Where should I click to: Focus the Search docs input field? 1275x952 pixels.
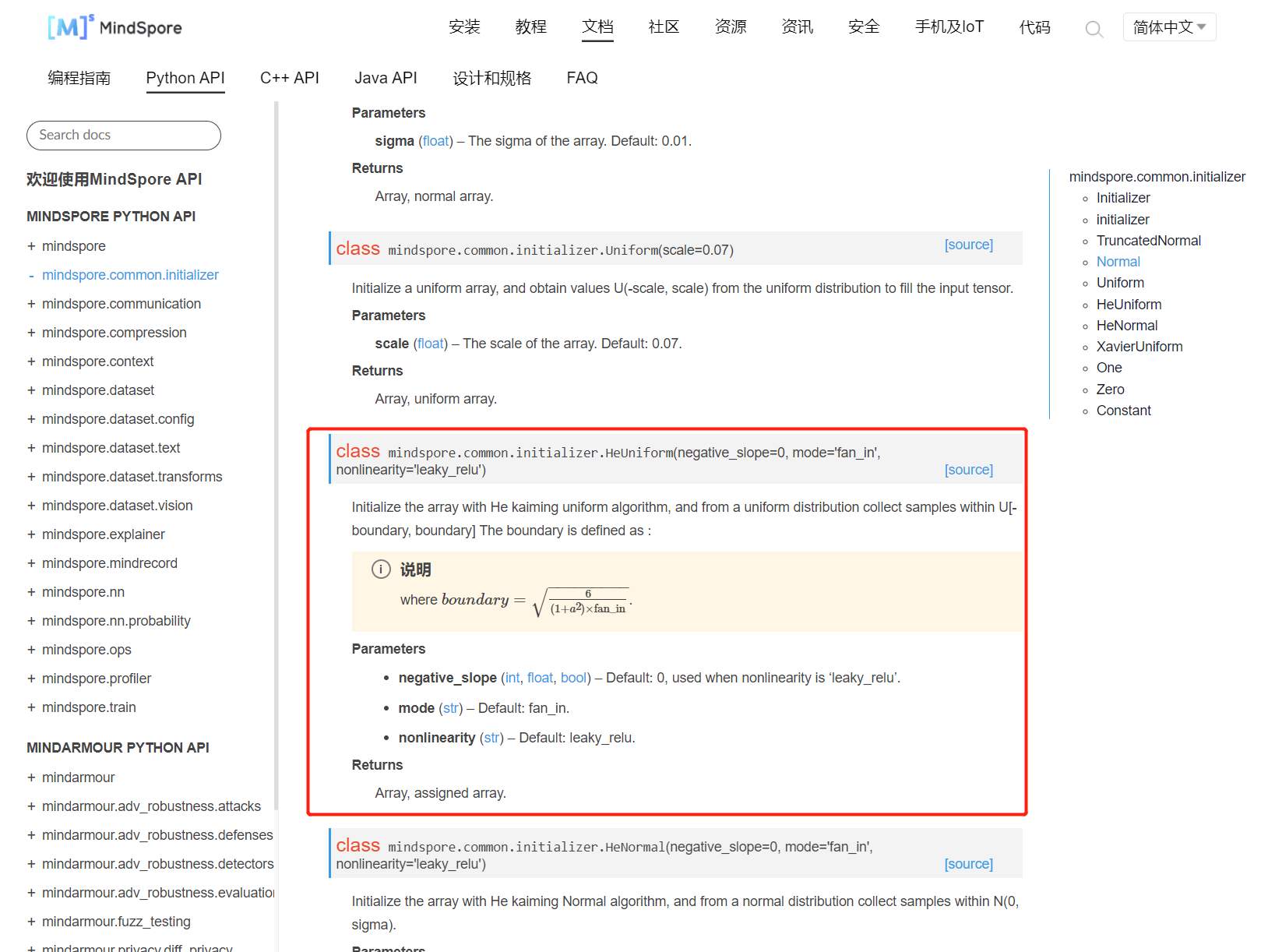124,136
